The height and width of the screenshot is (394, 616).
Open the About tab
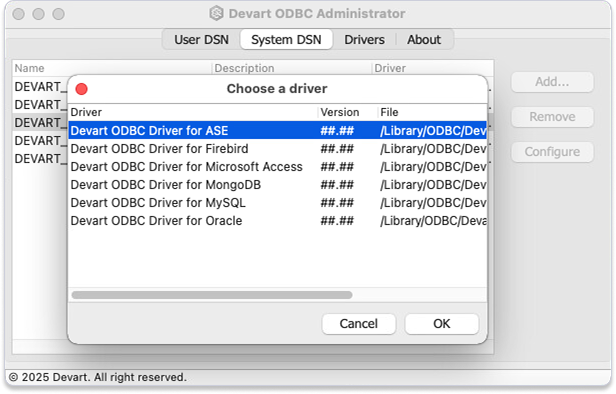pos(424,40)
